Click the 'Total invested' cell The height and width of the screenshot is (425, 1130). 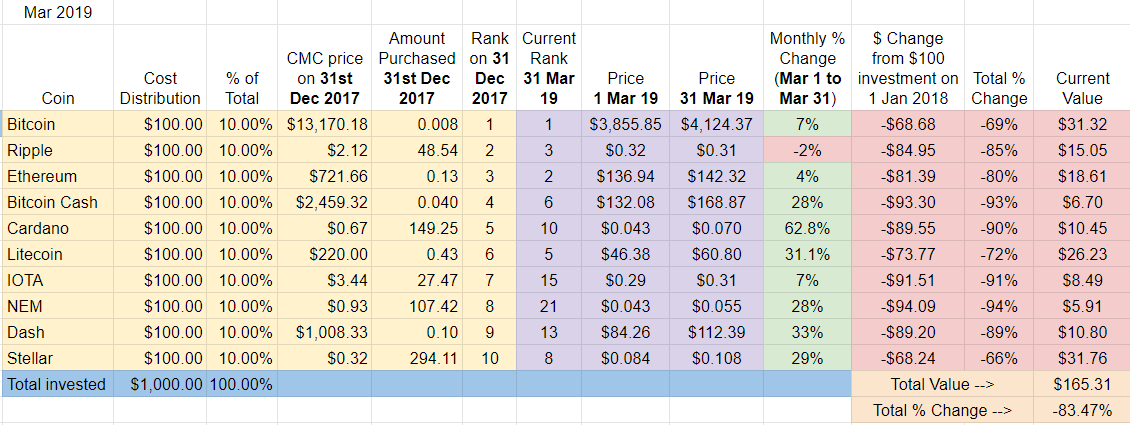pos(57,384)
